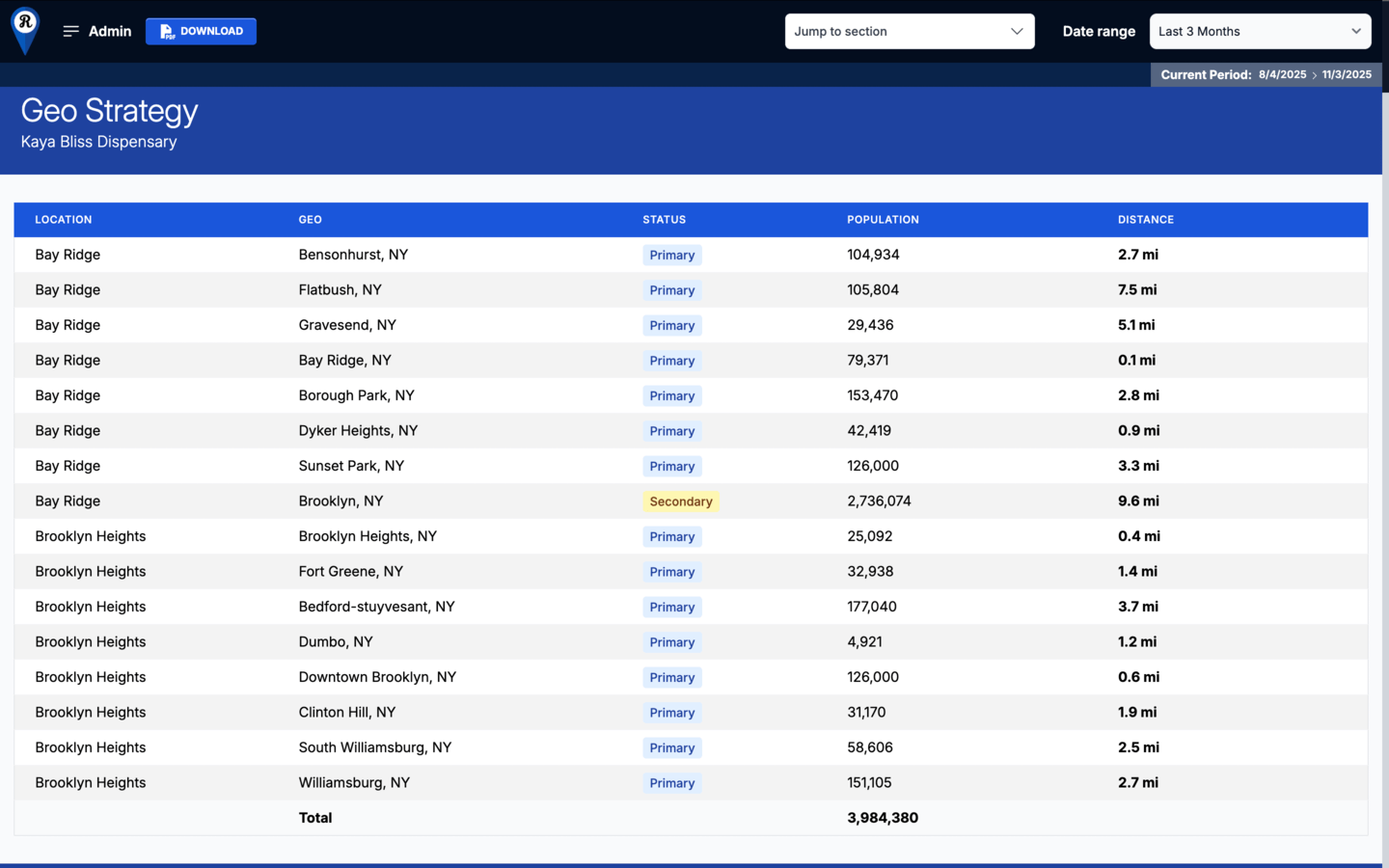The height and width of the screenshot is (868, 1389).
Task: Sort by Status column header
Action: (664, 220)
